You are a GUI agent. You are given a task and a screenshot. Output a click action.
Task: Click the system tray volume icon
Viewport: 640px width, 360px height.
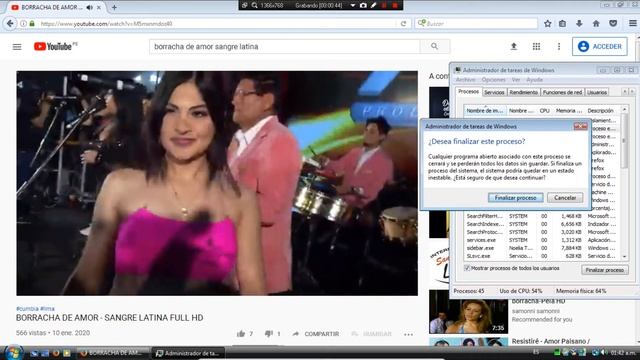604,353
